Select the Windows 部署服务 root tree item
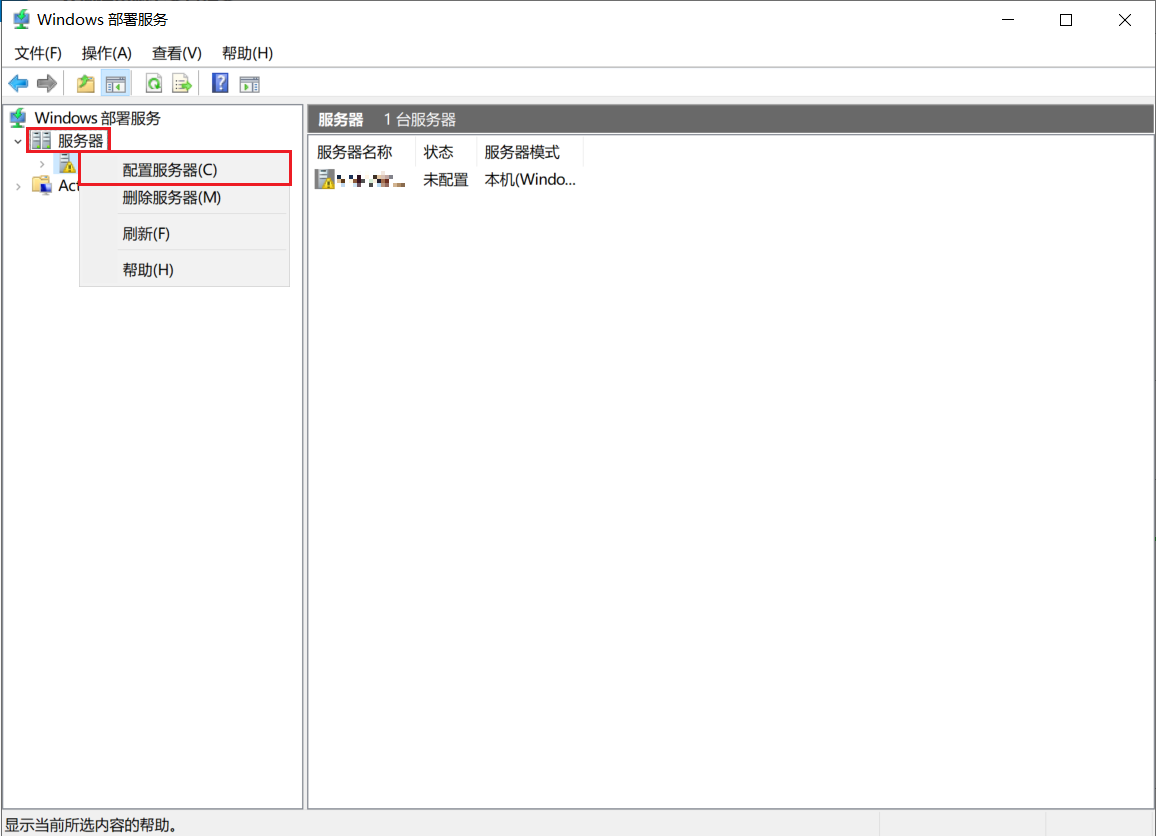1156x836 pixels. [97, 118]
